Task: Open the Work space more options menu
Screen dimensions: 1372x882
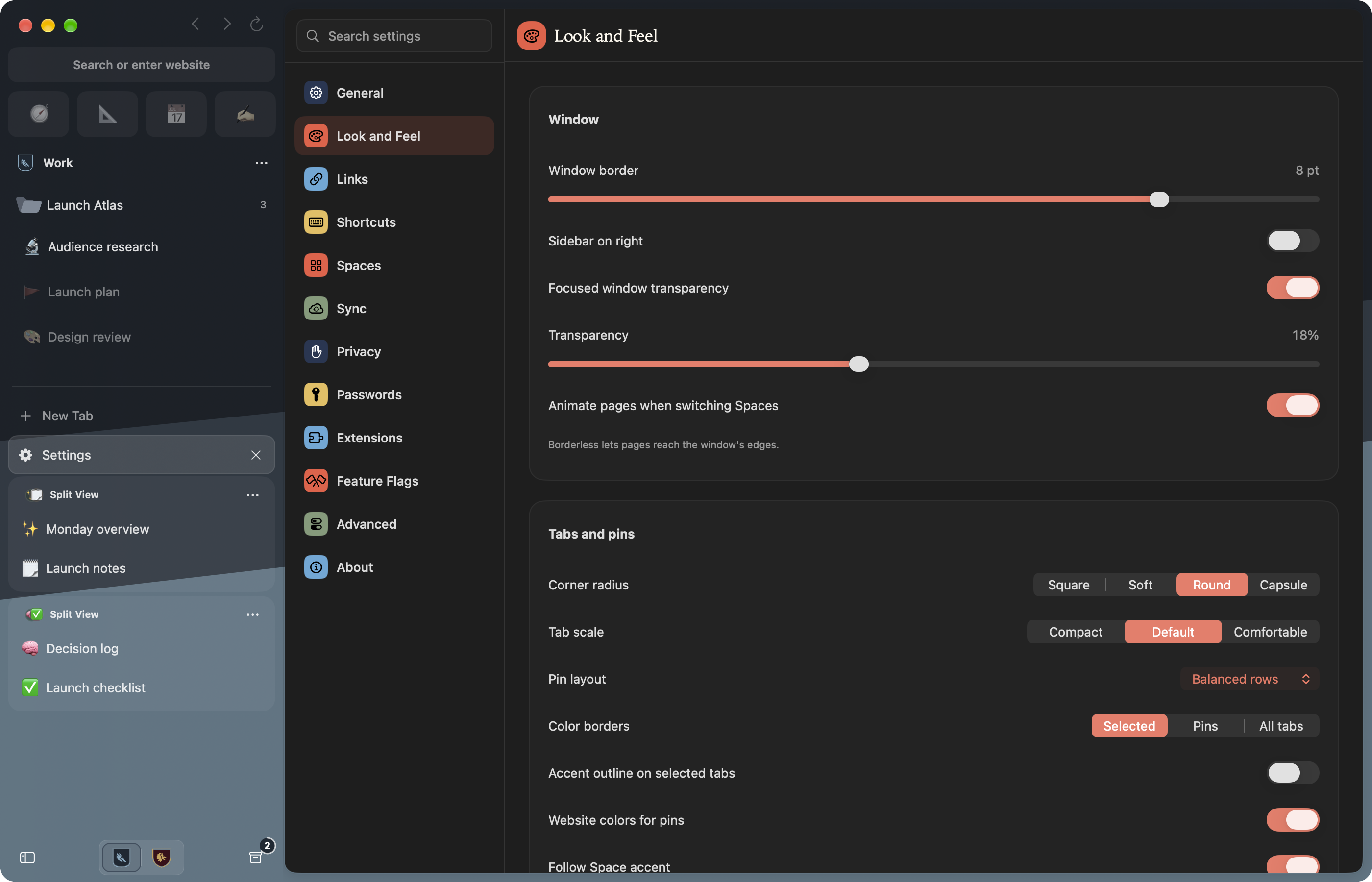Action: pos(262,163)
